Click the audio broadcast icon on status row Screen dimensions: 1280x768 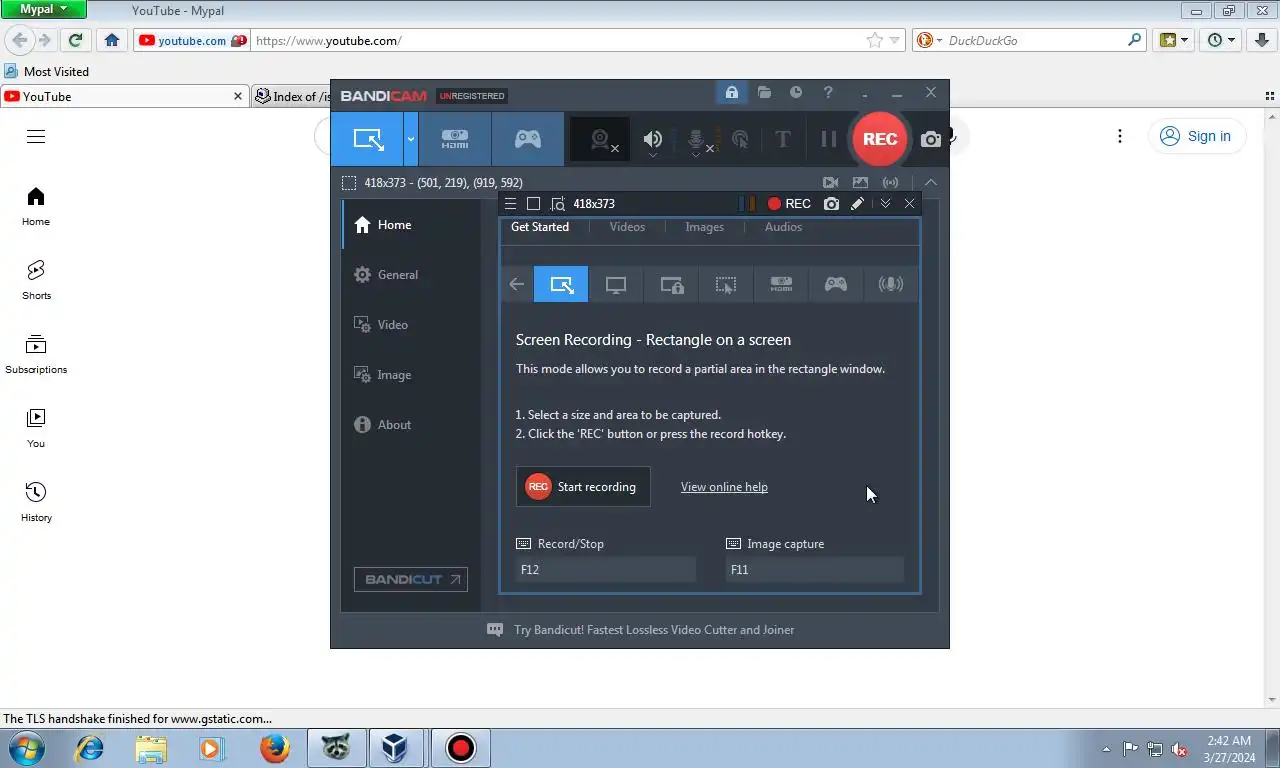pyautogui.click(x=890, y=183)
